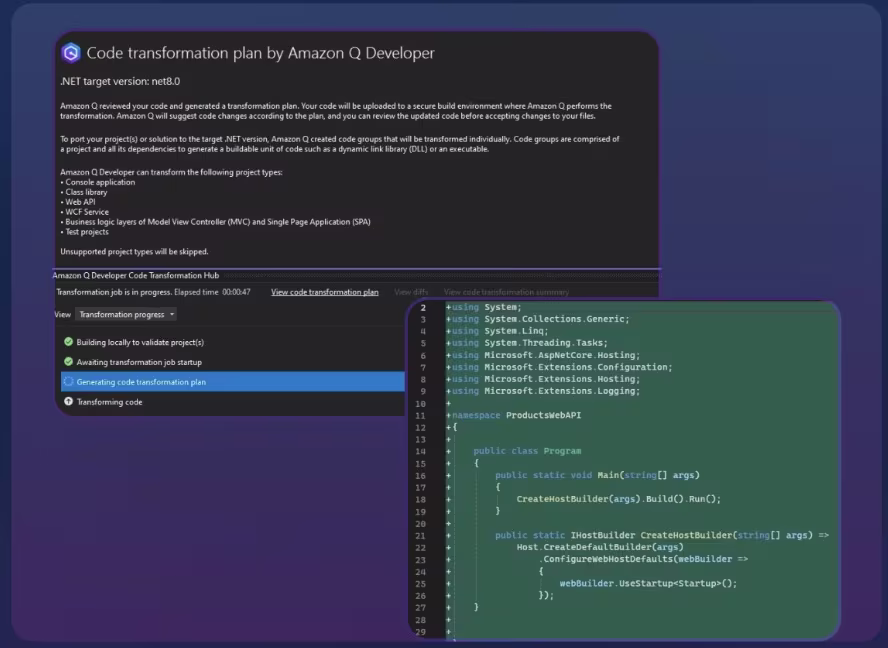This screenshot has height=648, width=888.
Task: Select the Transforming code step
Action: click(x=109, y=402)
